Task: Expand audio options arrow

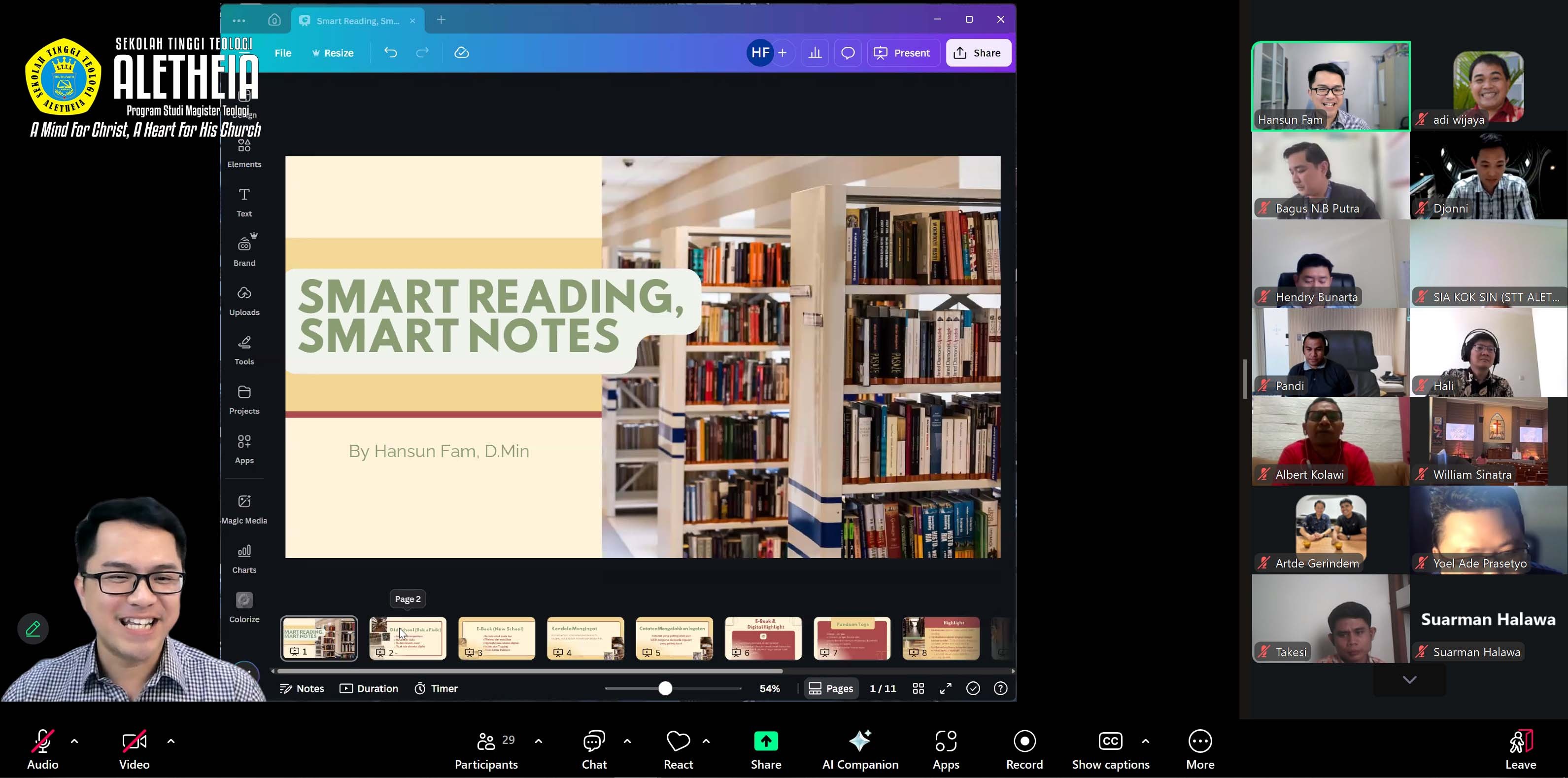Action: [74, 742]
